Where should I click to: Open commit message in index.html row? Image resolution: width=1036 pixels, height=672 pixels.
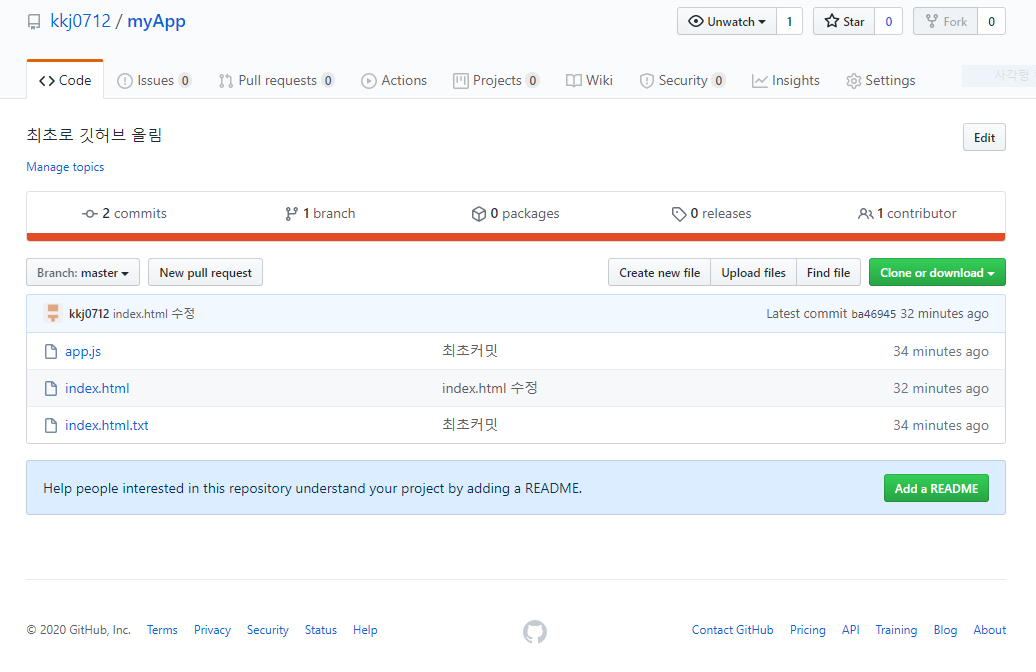pyautogui.click(x=490, y=388)
